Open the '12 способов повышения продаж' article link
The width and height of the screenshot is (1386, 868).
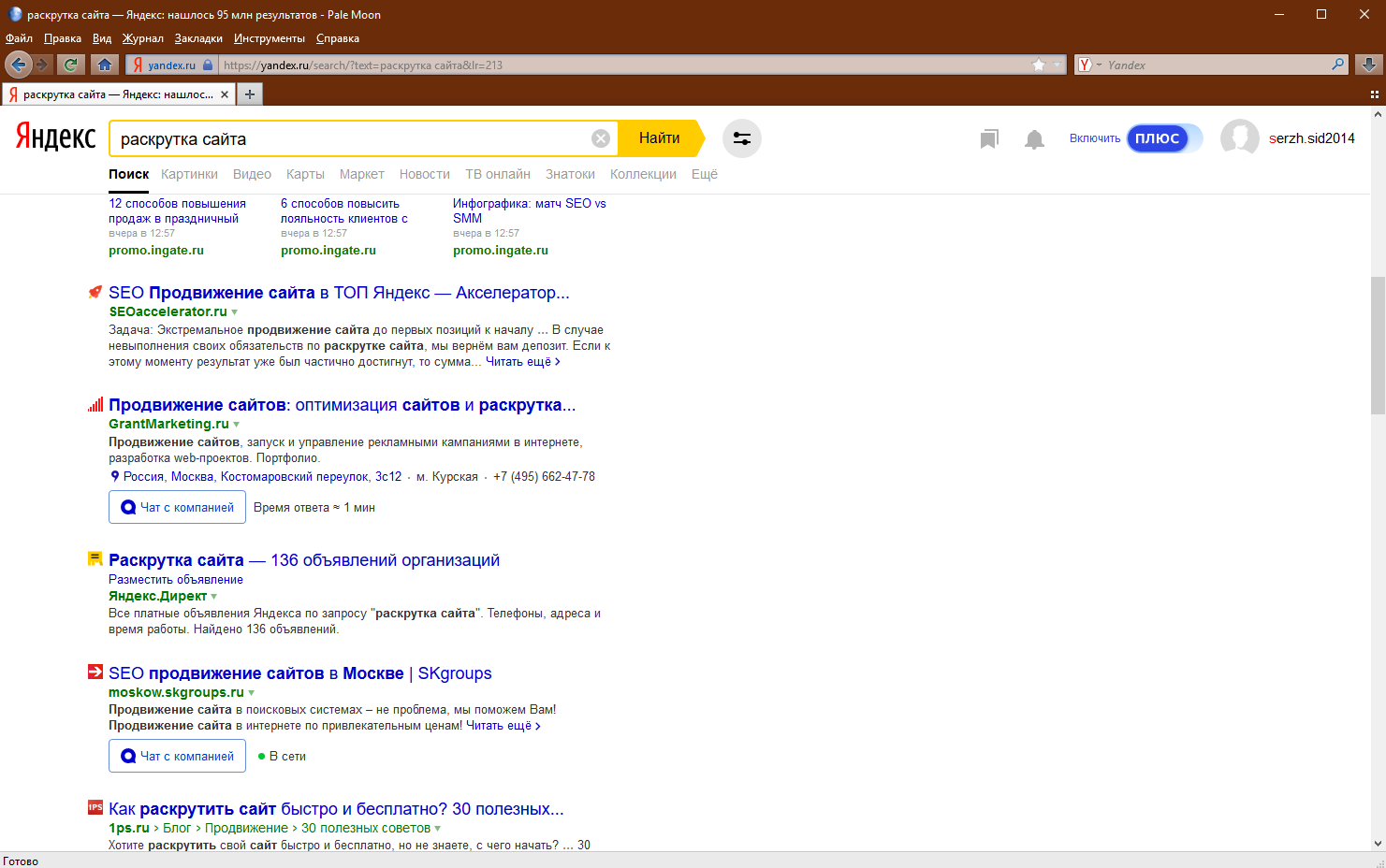(177, 210)
